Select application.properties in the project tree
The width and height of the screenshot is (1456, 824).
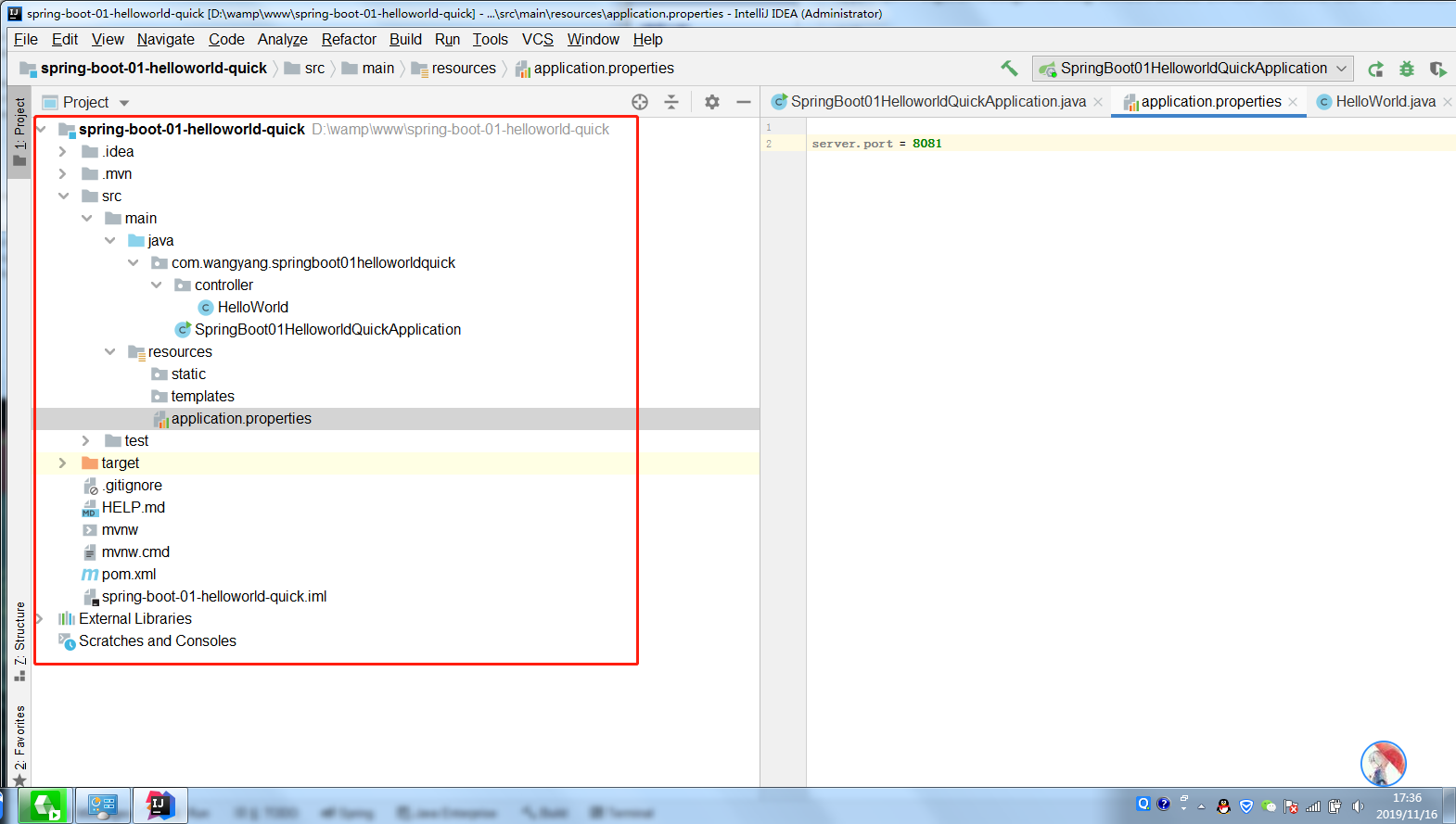241,419
